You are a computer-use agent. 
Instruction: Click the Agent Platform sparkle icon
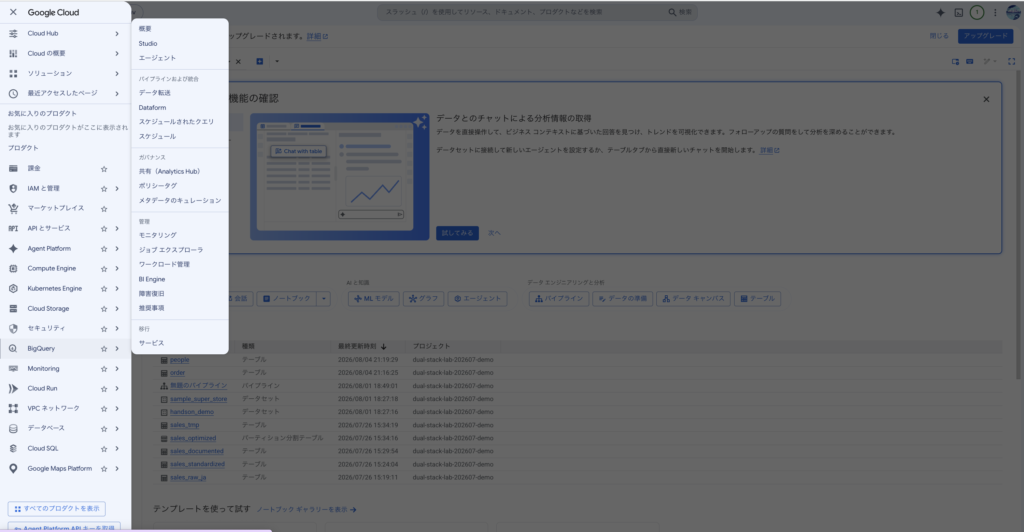tap(13, 249)
